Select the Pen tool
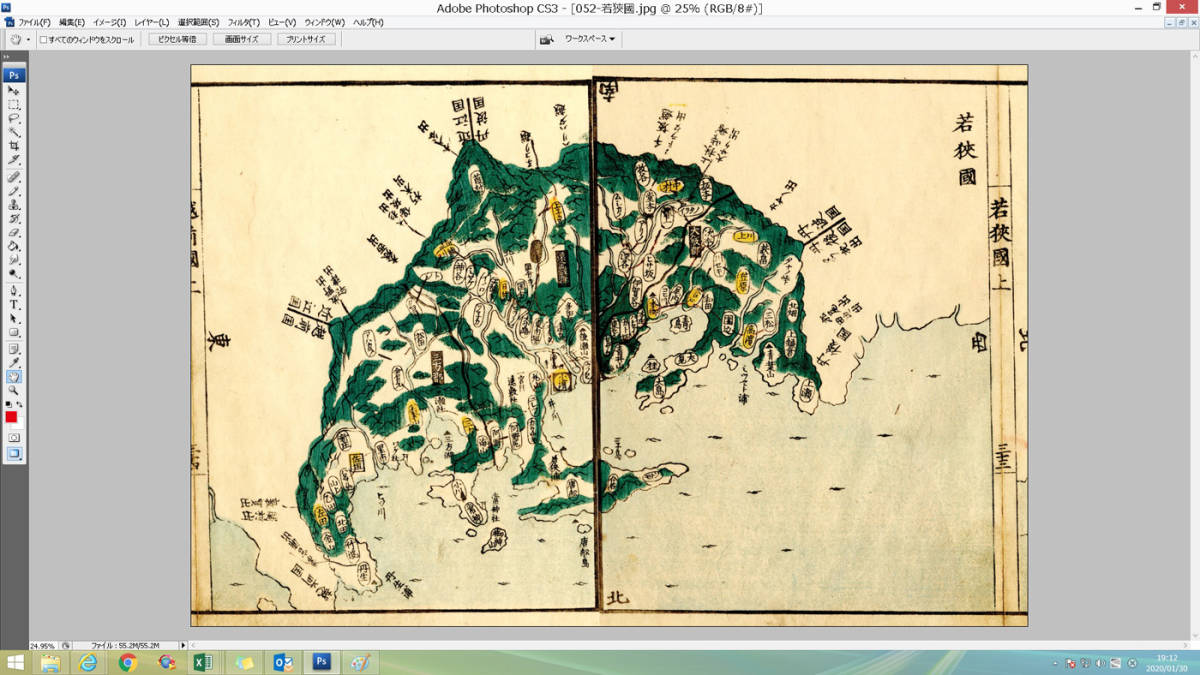 14,291
